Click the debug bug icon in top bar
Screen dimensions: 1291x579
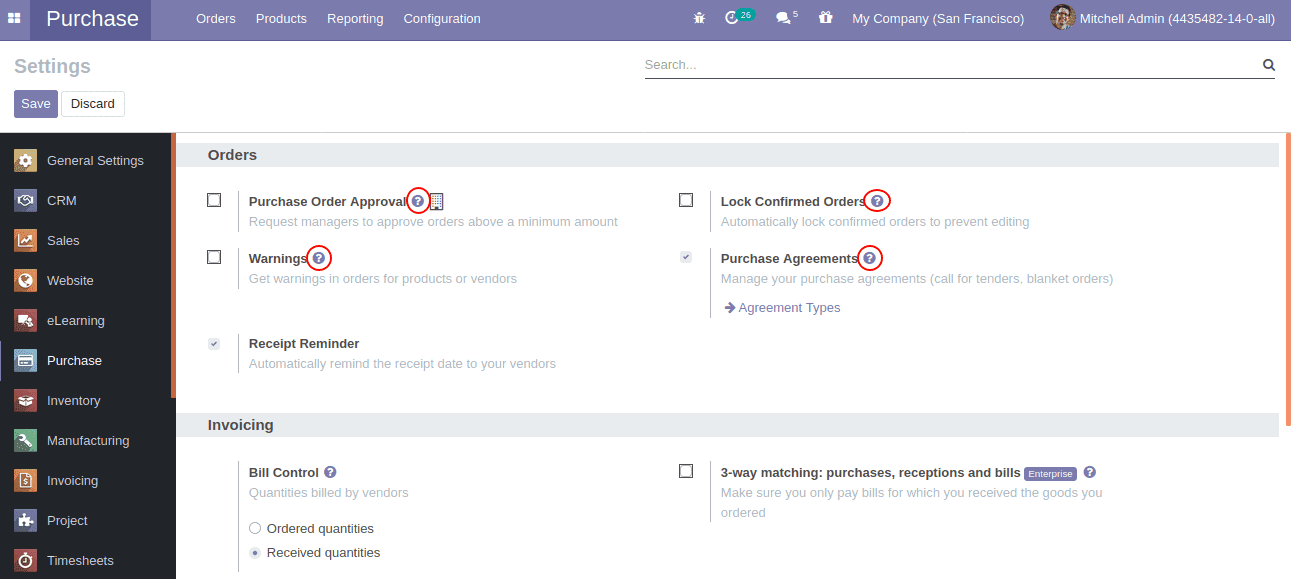coord(699,18)
